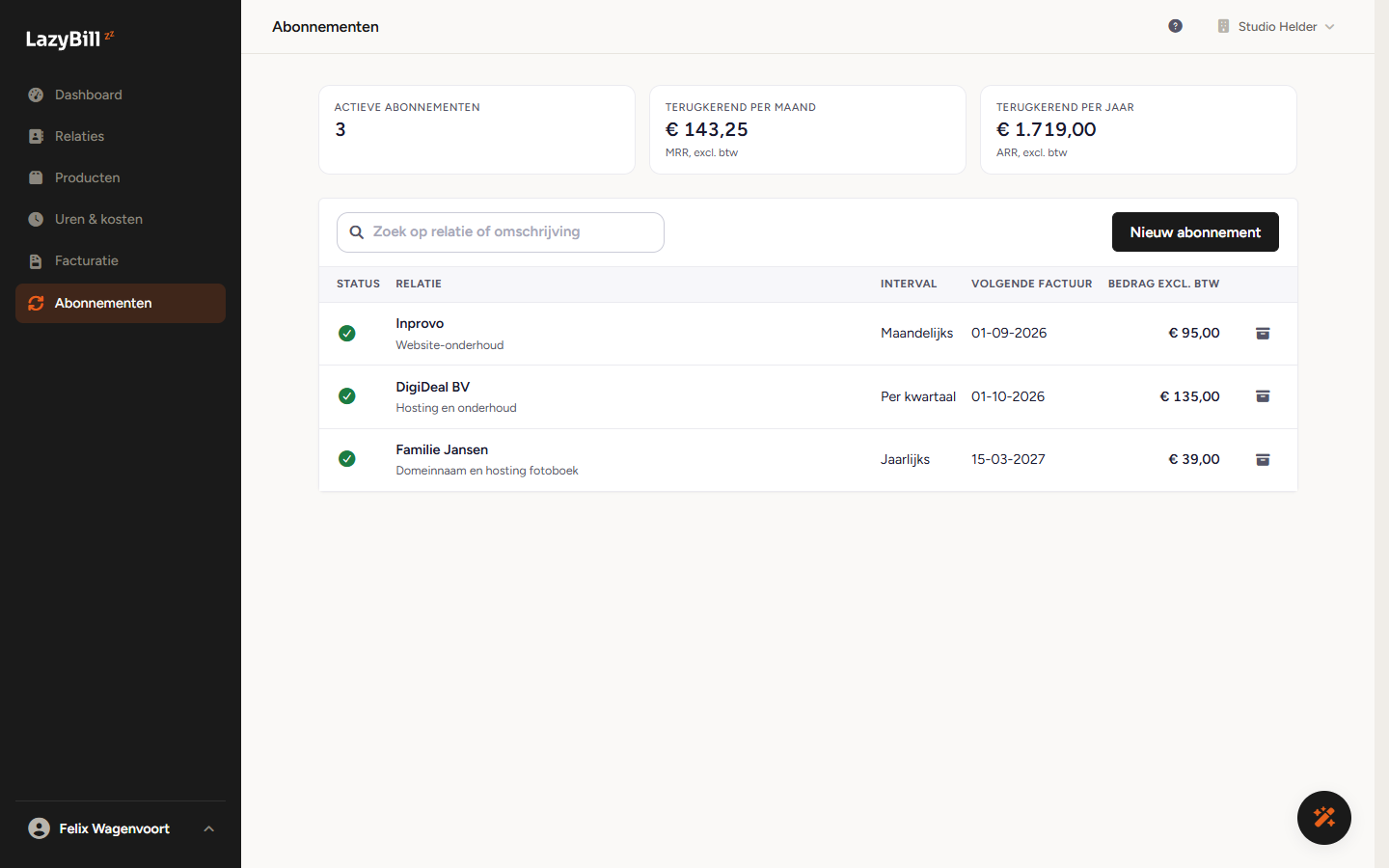Viewport: 1389px width, 868px height.
Task: Click the Facturatie document icon
Action: [36, 260]
